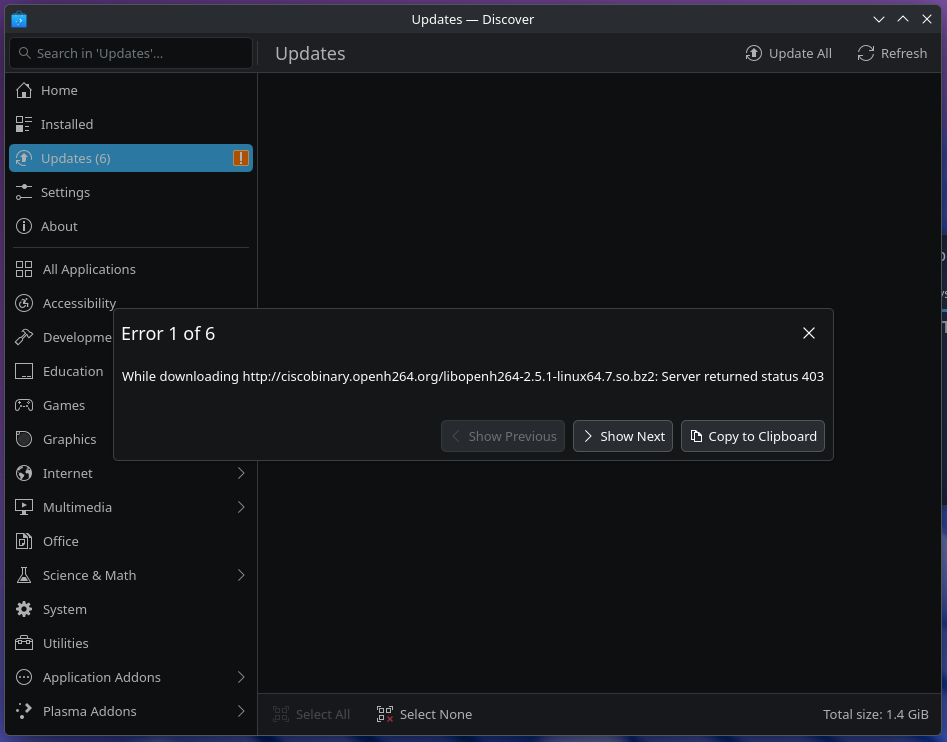
Task: Select the Games category icon
Action: (24, 405)
